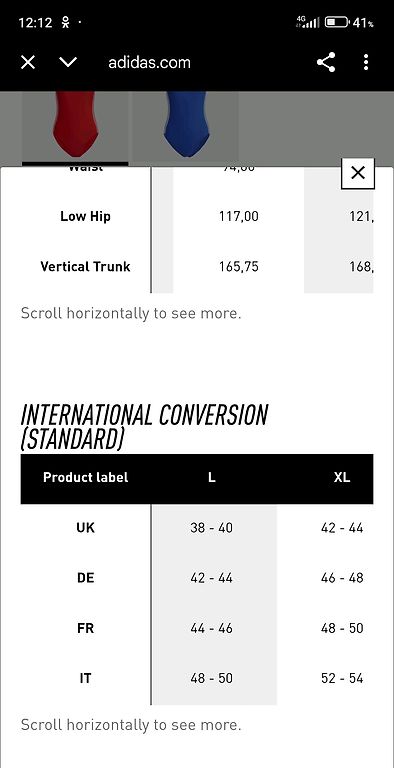Screen dimensions: 394x768
Task: Close the browser tab with X icon
Action: pos(28,62)
